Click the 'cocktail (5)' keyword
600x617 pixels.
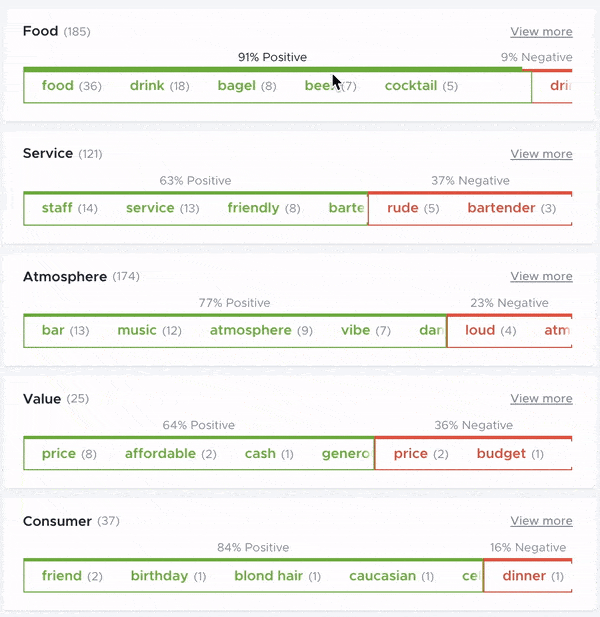[421, 86]
